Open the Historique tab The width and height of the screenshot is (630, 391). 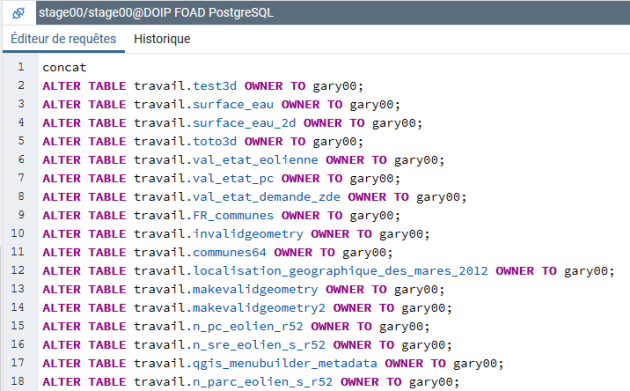pyautogui.click(x=162, y=39)
